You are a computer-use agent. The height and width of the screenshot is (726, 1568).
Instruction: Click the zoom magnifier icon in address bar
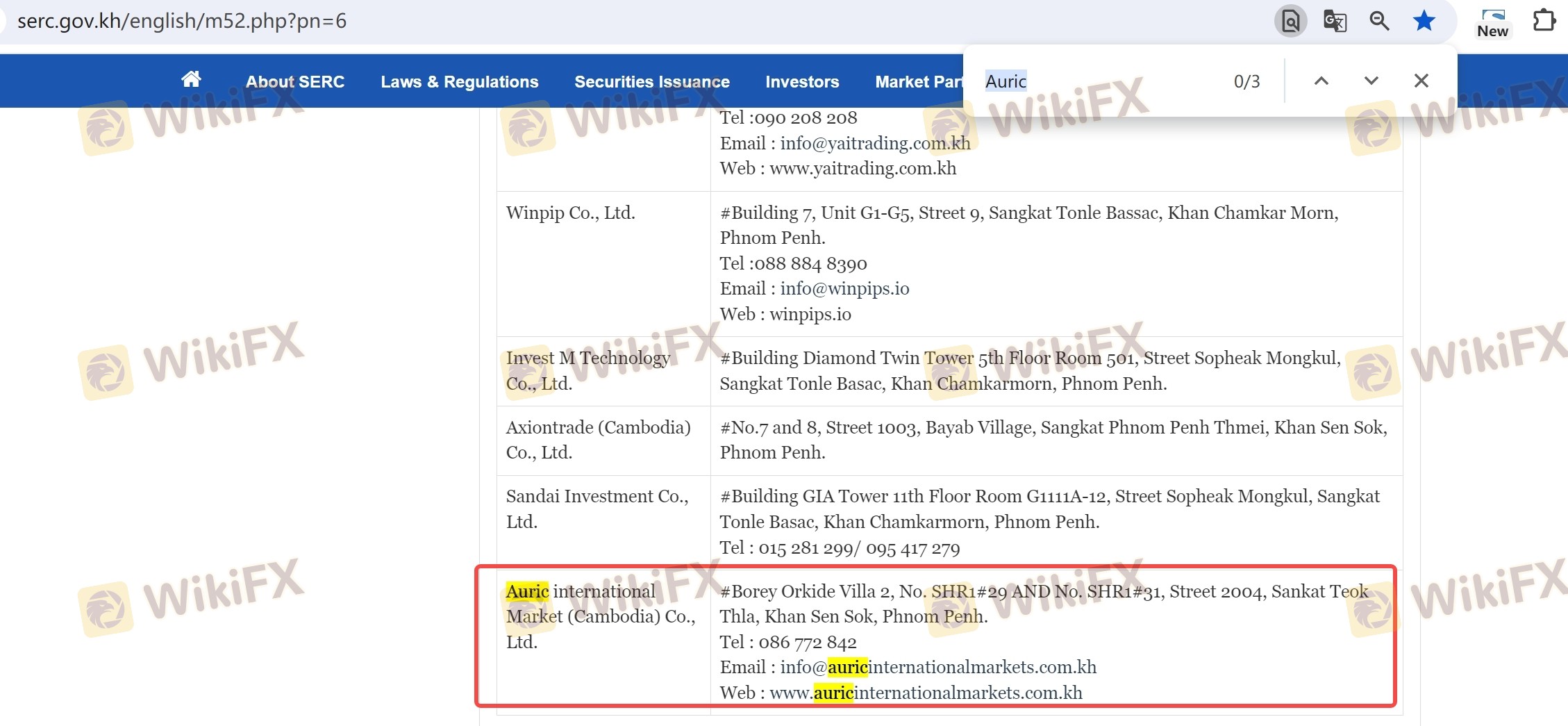1379,21
